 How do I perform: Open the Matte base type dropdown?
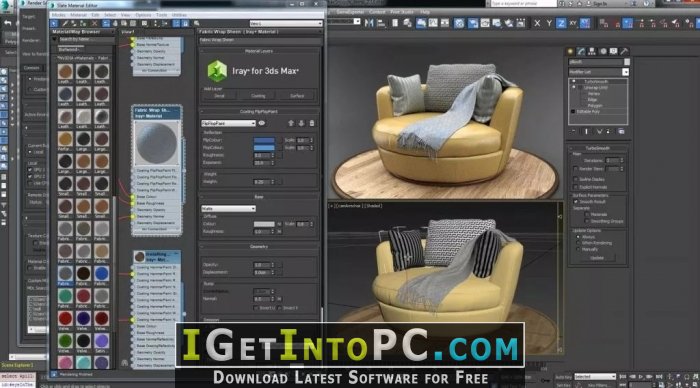coord(228,209)
